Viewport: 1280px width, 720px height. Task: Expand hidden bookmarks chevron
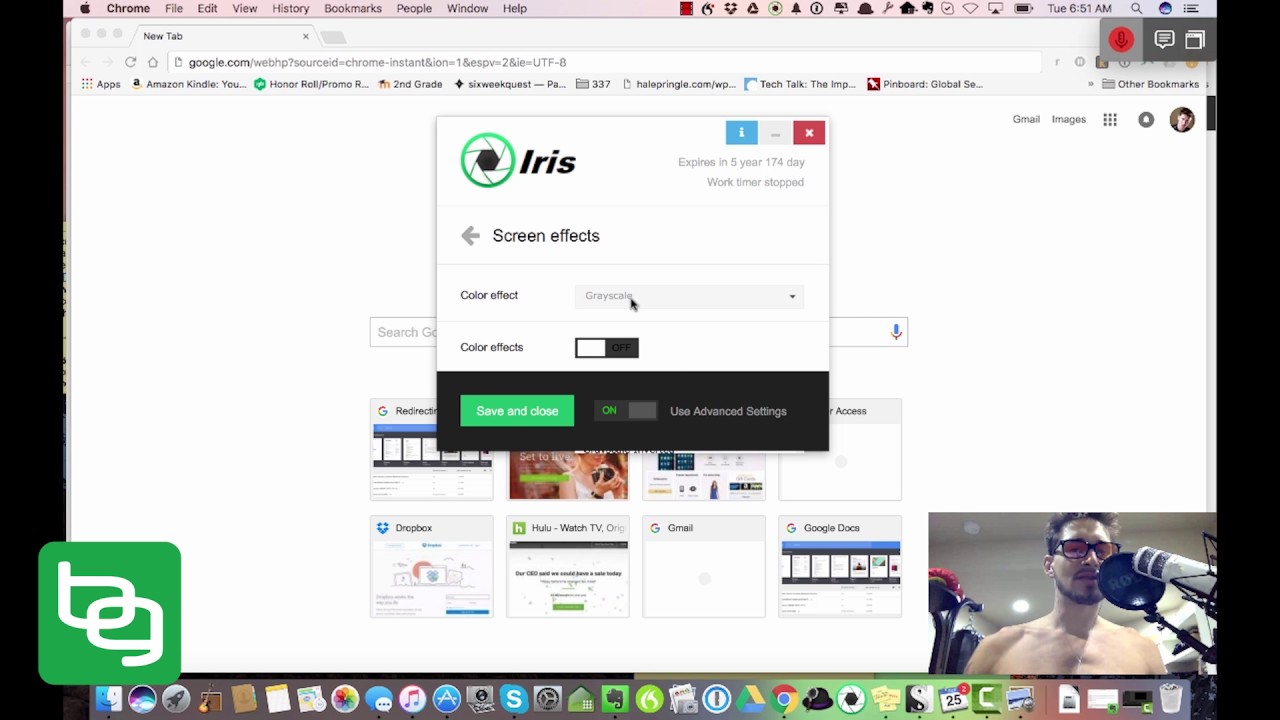1091,84
